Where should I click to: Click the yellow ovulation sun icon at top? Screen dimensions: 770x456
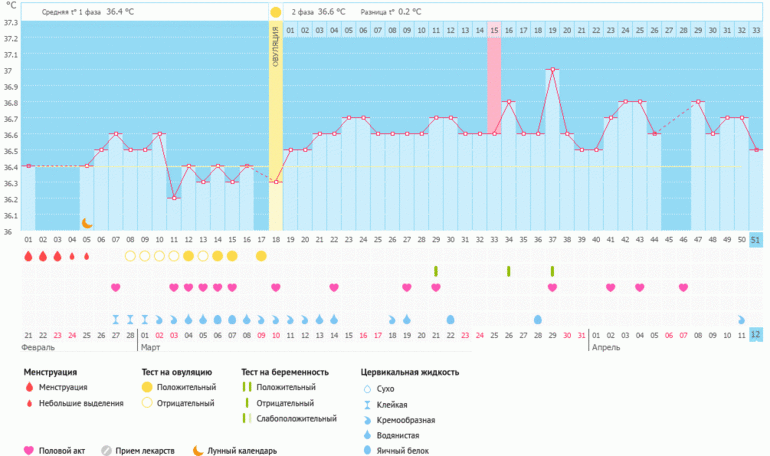pyautogui.click(x=275, y=12)
